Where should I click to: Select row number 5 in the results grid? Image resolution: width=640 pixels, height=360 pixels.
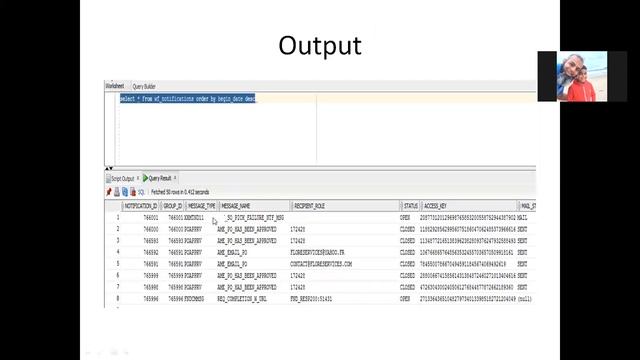118,264
